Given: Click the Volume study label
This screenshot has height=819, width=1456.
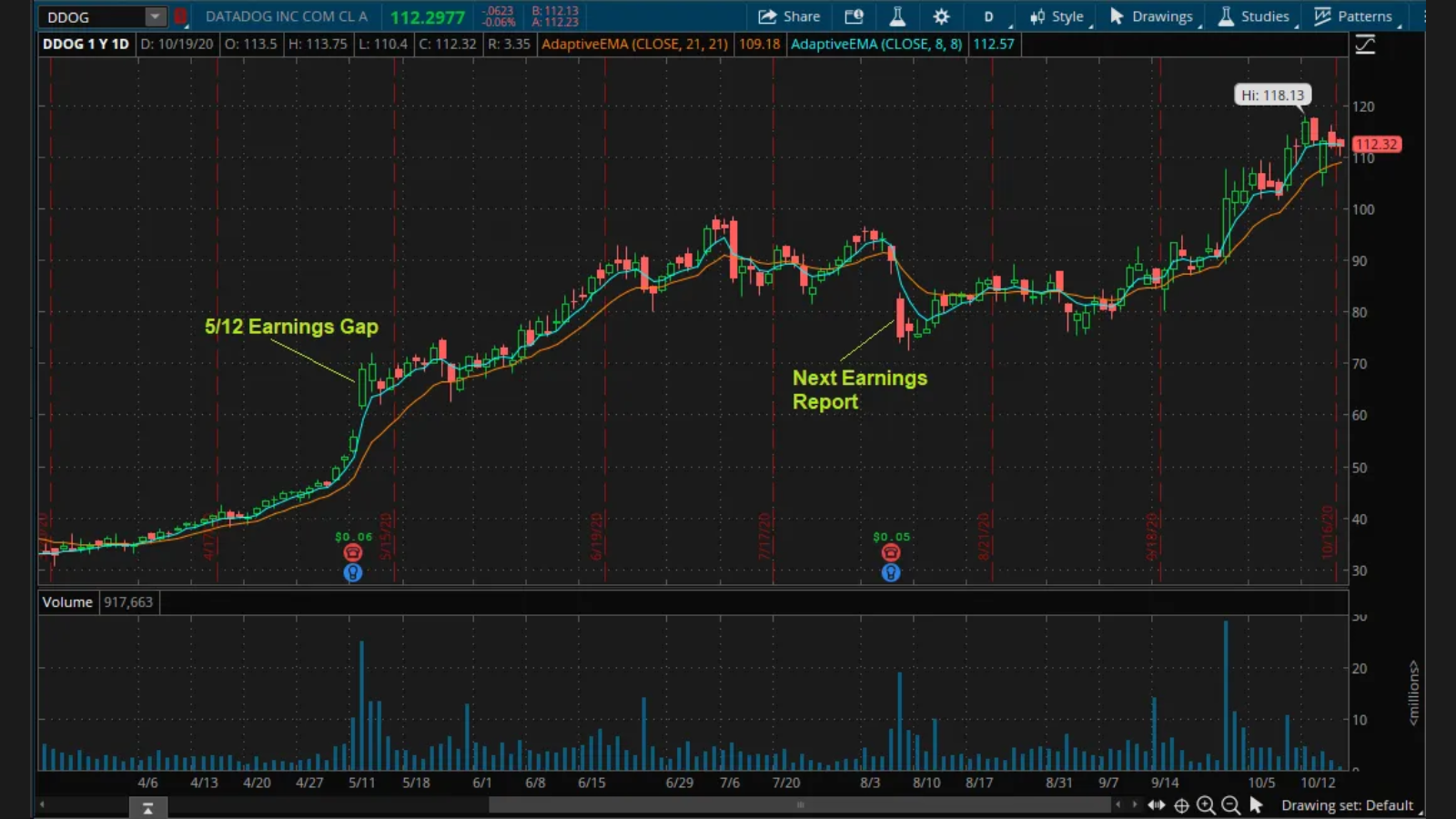Looking at the screenshot, I should tap(67, 602).
